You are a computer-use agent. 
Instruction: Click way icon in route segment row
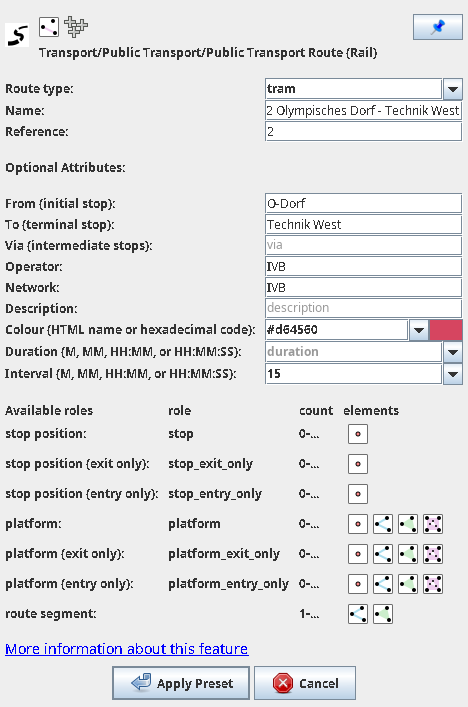[x=358, y=614]
